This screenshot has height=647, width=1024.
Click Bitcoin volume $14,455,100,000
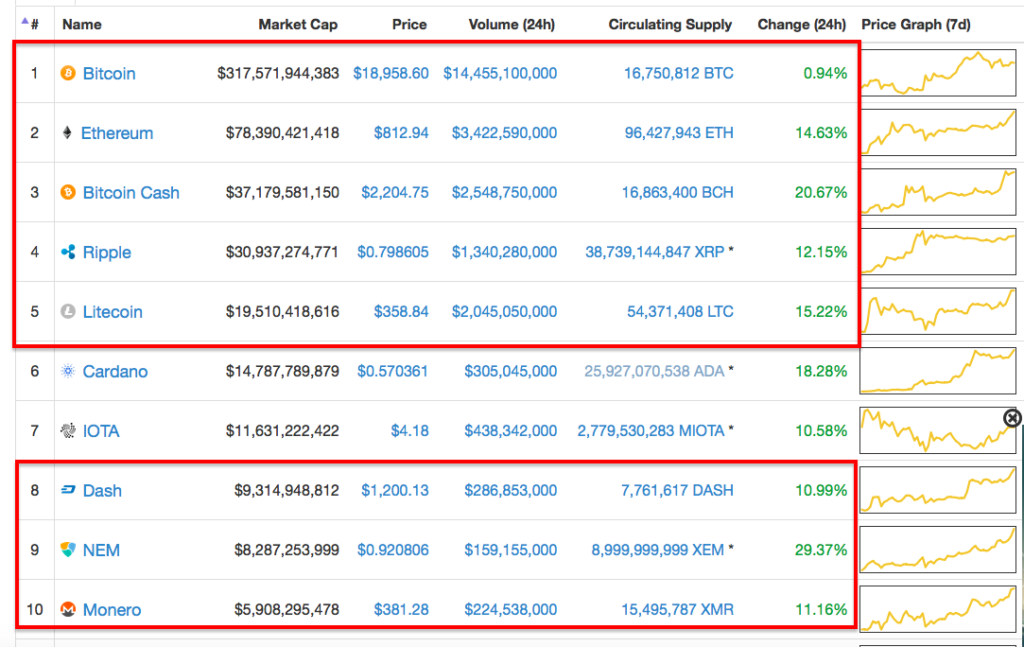500,73
